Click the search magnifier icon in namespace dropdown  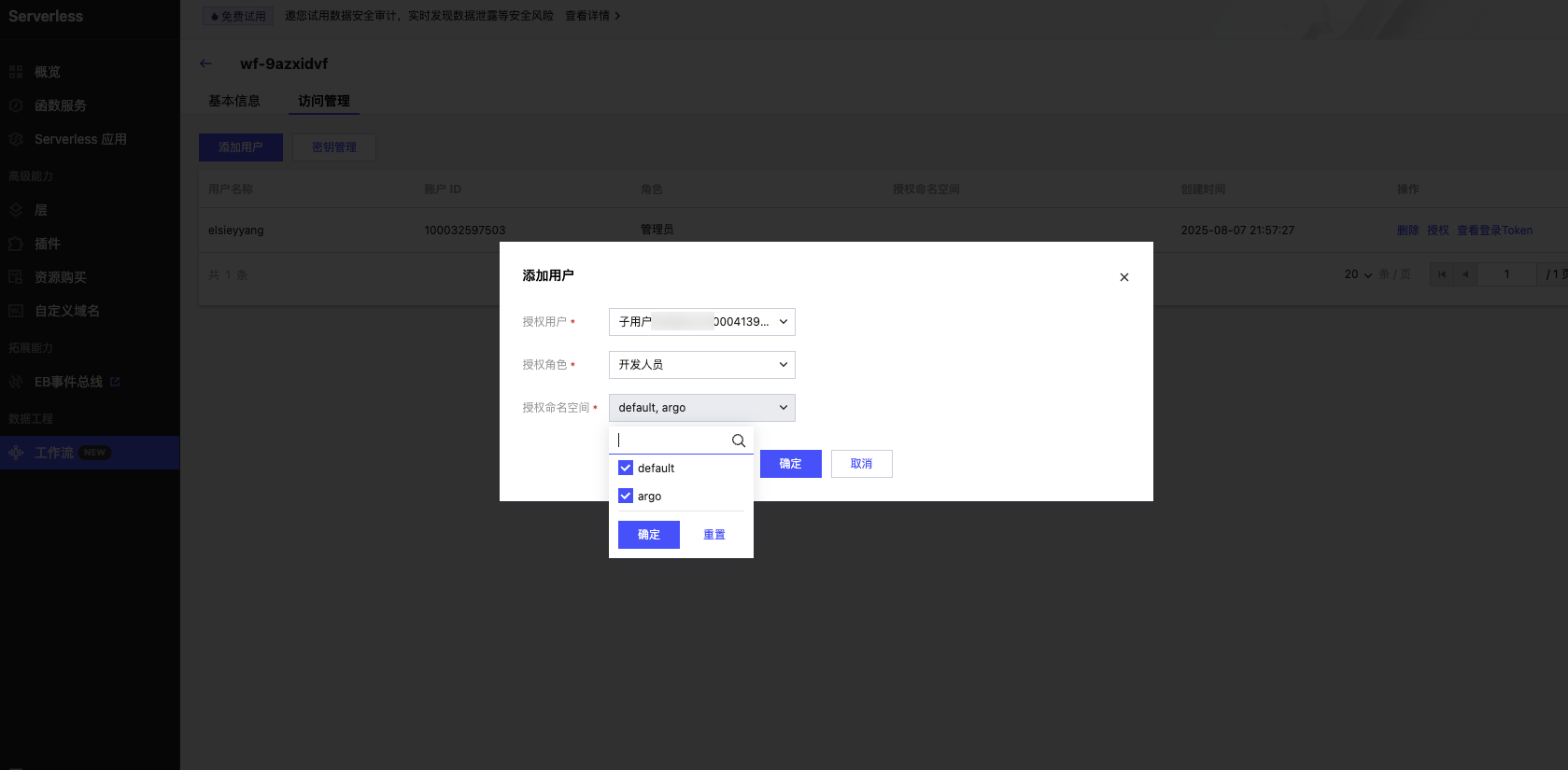[x=739, y=441]
